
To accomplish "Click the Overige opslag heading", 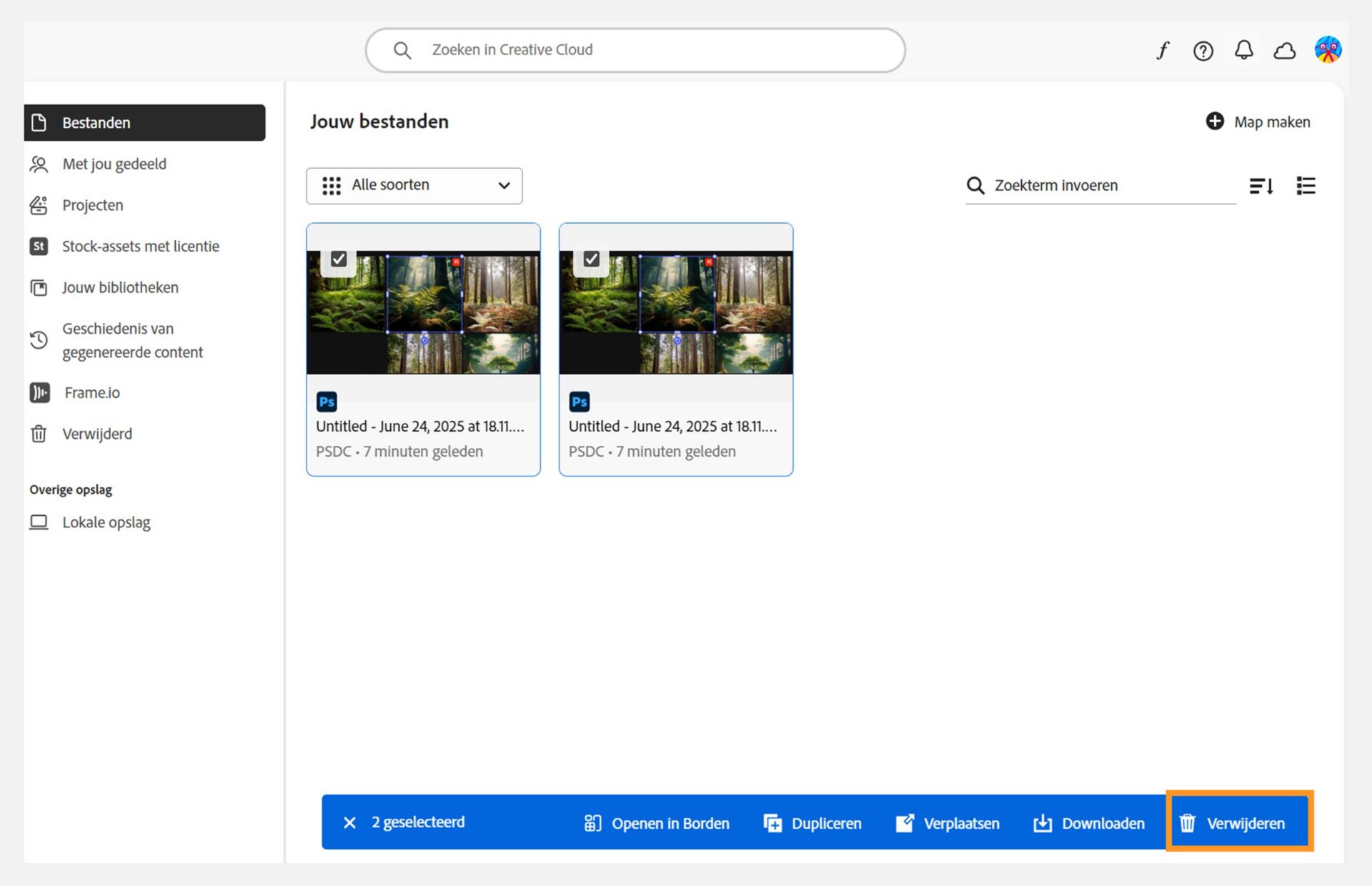I will click(71, 490).
